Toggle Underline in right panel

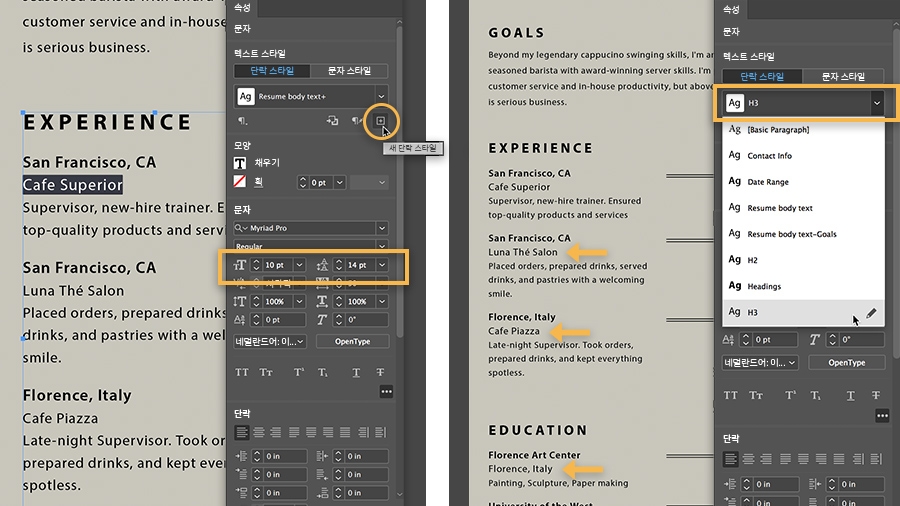coord(851,395)
